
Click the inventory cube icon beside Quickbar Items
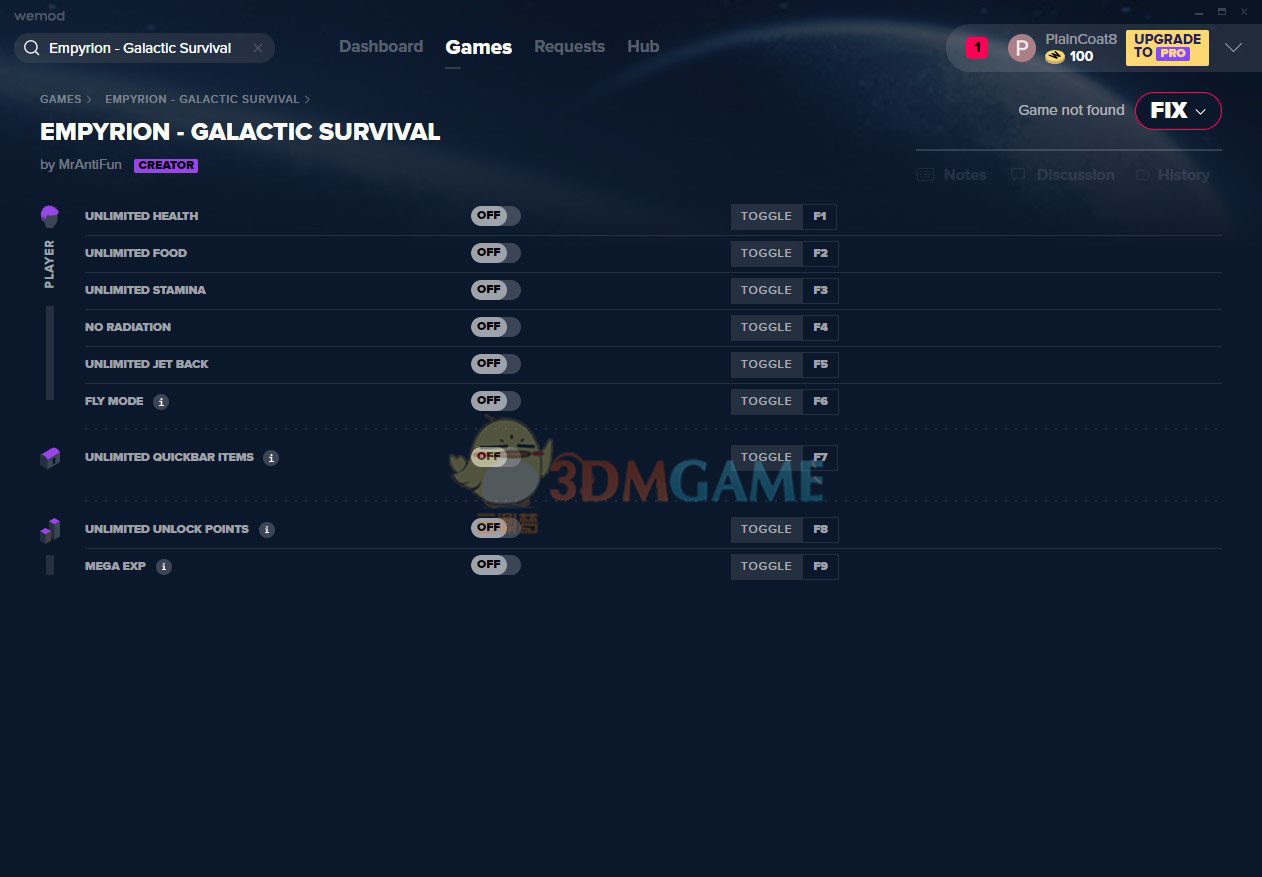(50, 458)
